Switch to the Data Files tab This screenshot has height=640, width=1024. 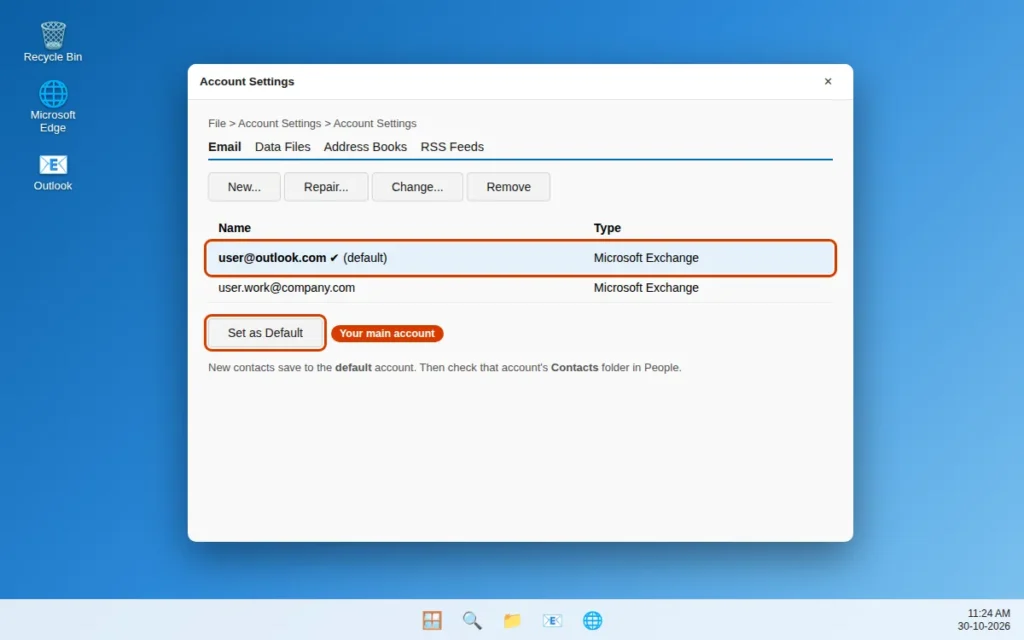282,147
